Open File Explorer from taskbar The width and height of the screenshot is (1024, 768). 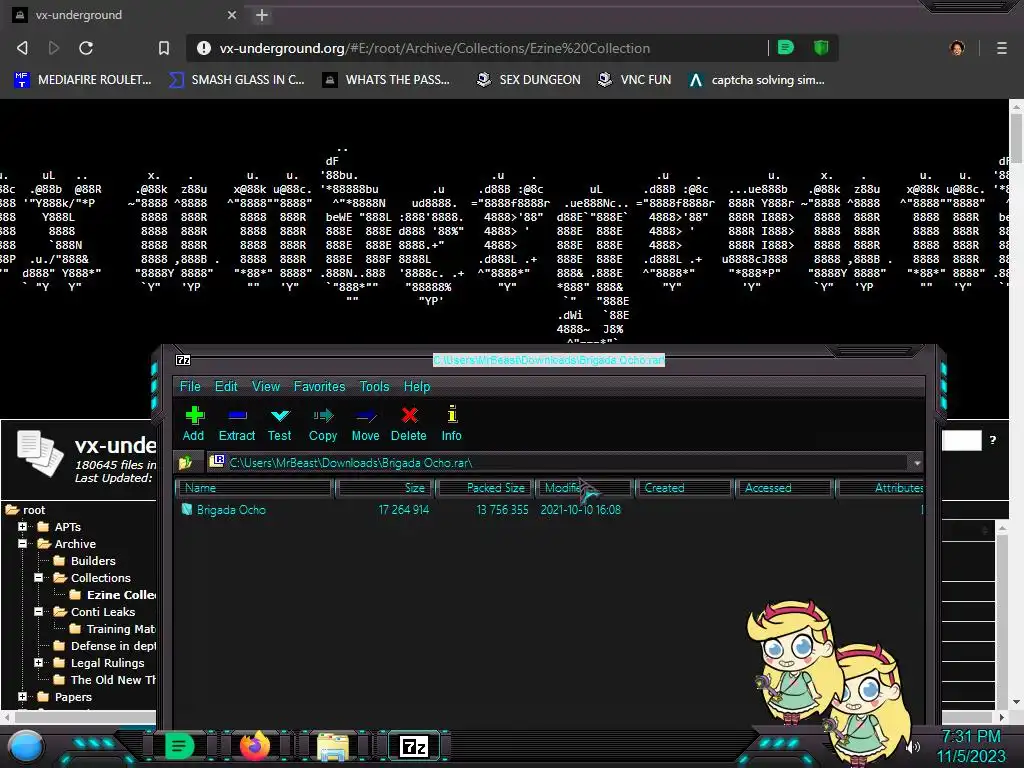(x=332, y=746)
